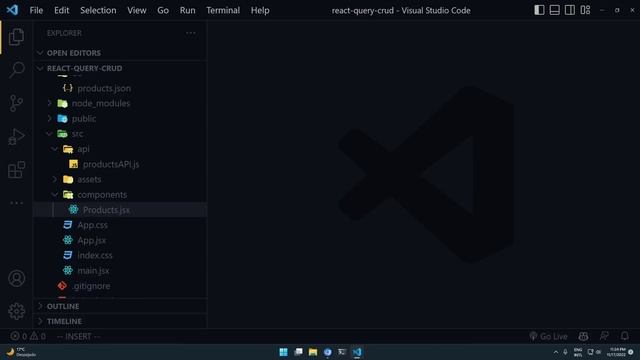Open the Run menu
The height and width of the screenshot is (360, 640).
(x=187, y=11)
